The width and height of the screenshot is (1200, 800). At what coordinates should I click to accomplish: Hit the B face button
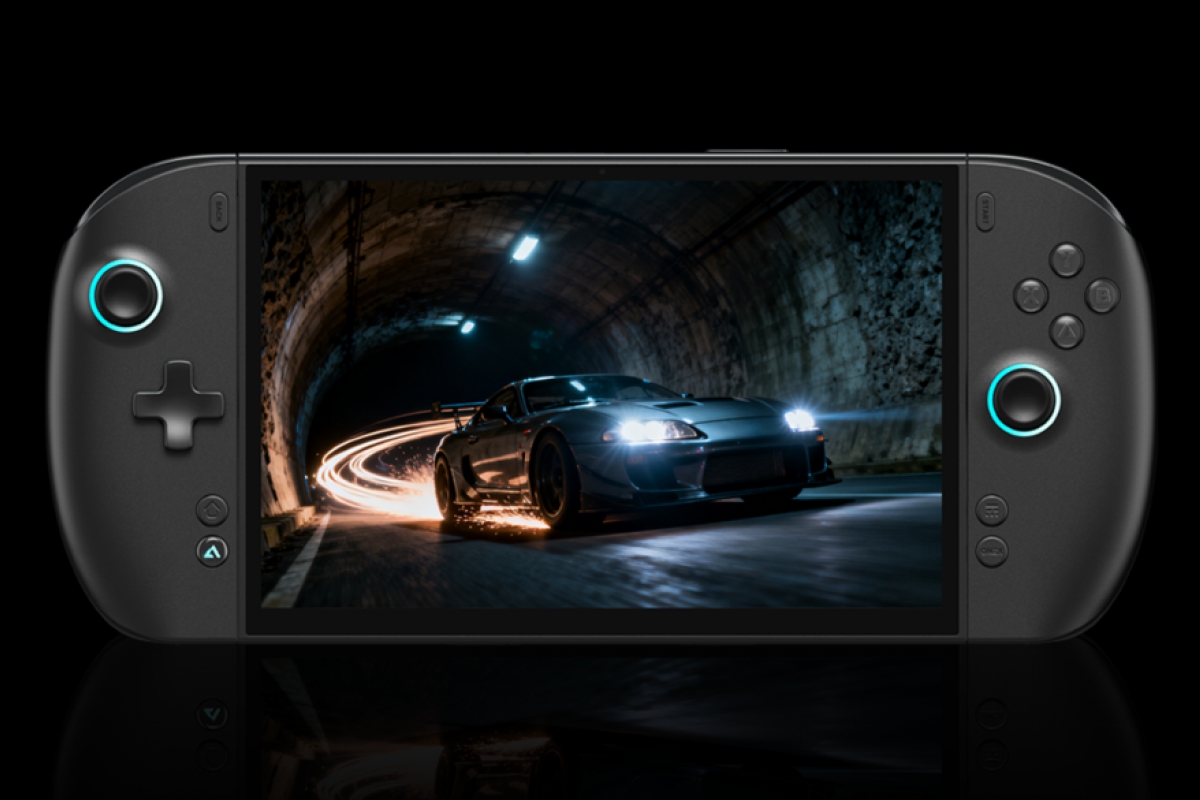point(1102,295)
